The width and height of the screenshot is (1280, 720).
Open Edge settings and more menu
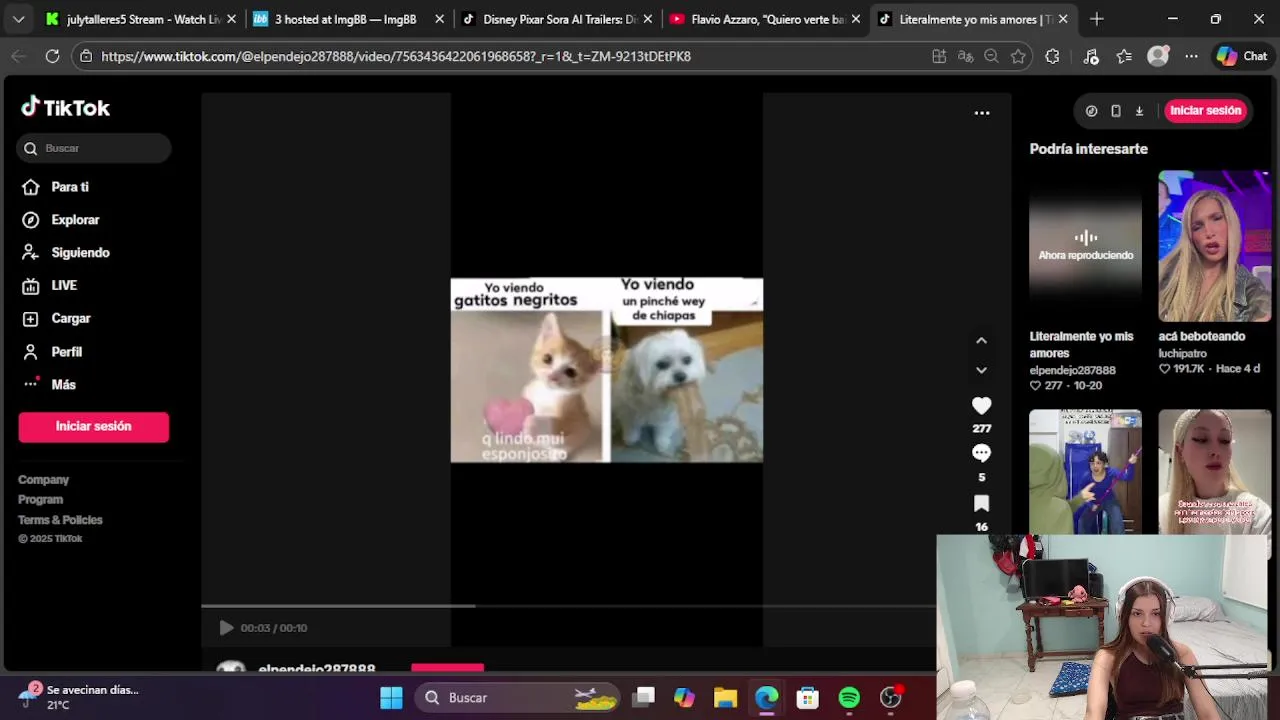(x=1191, y=57)
